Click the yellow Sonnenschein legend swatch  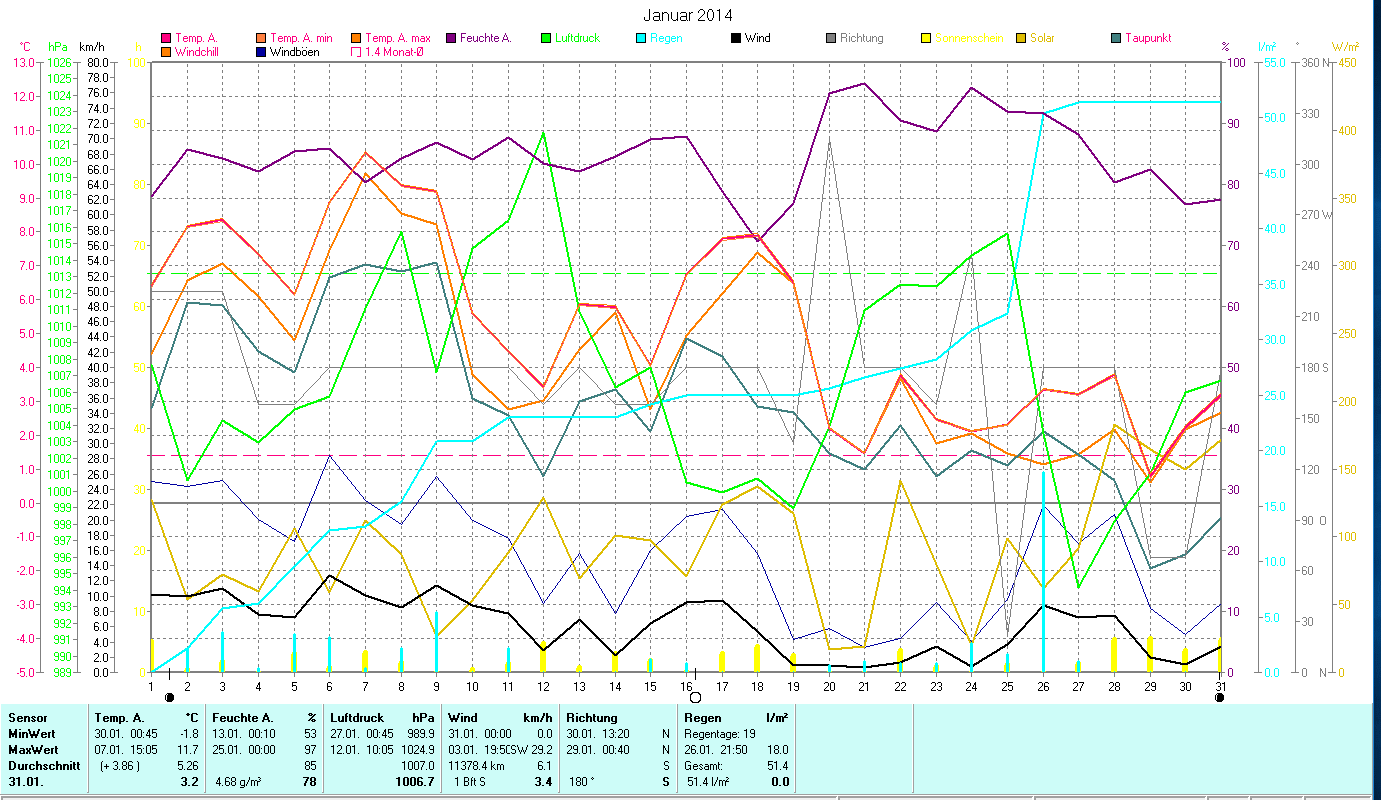[x=926, y=38]
